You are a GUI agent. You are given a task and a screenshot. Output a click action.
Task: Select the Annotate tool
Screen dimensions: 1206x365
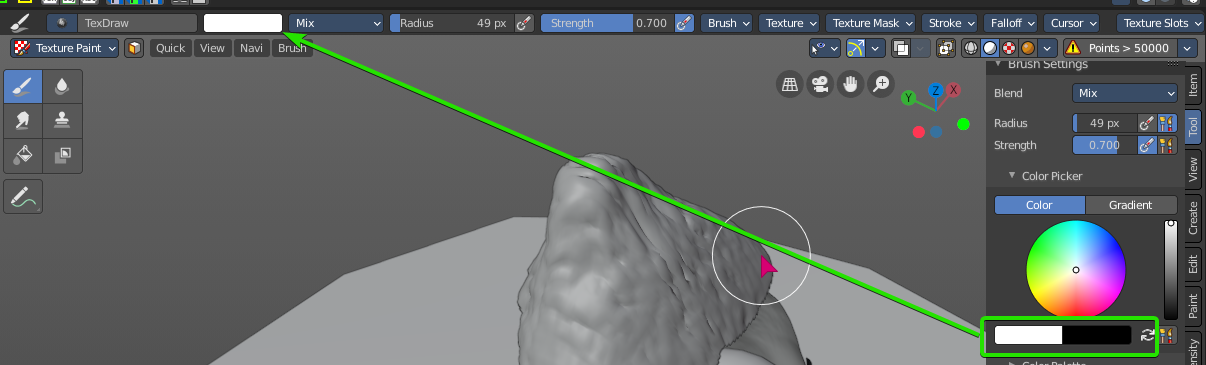pos(23,197)
